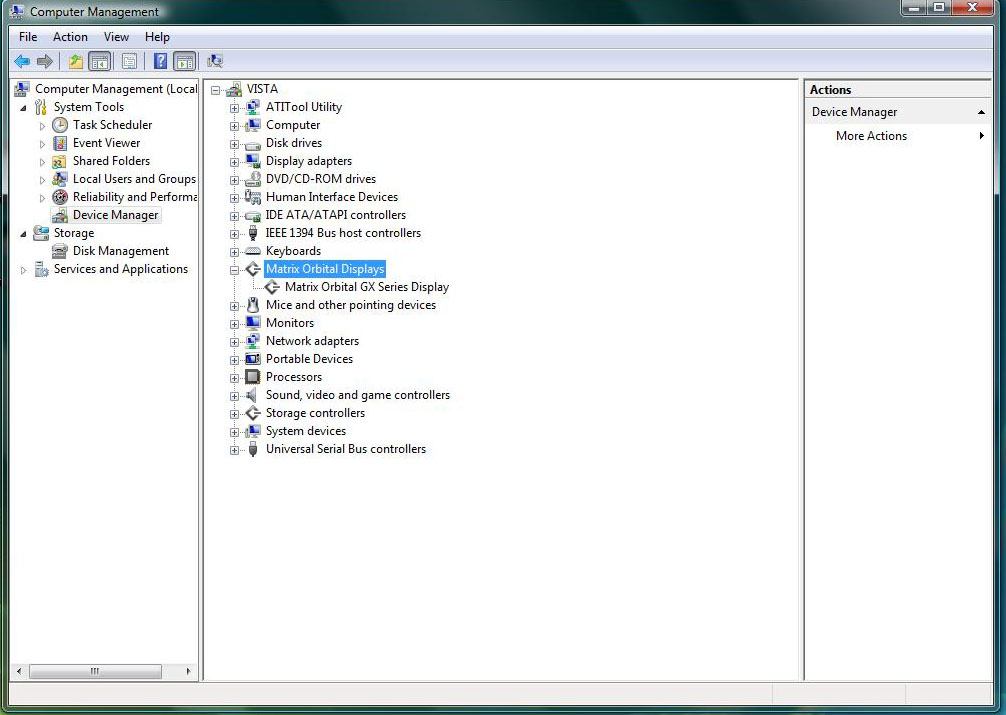The height and width of the screenshot is (715, 1006).
Task: Click the console tree scrollbar left arrow
Action: (x=19, y=671)
